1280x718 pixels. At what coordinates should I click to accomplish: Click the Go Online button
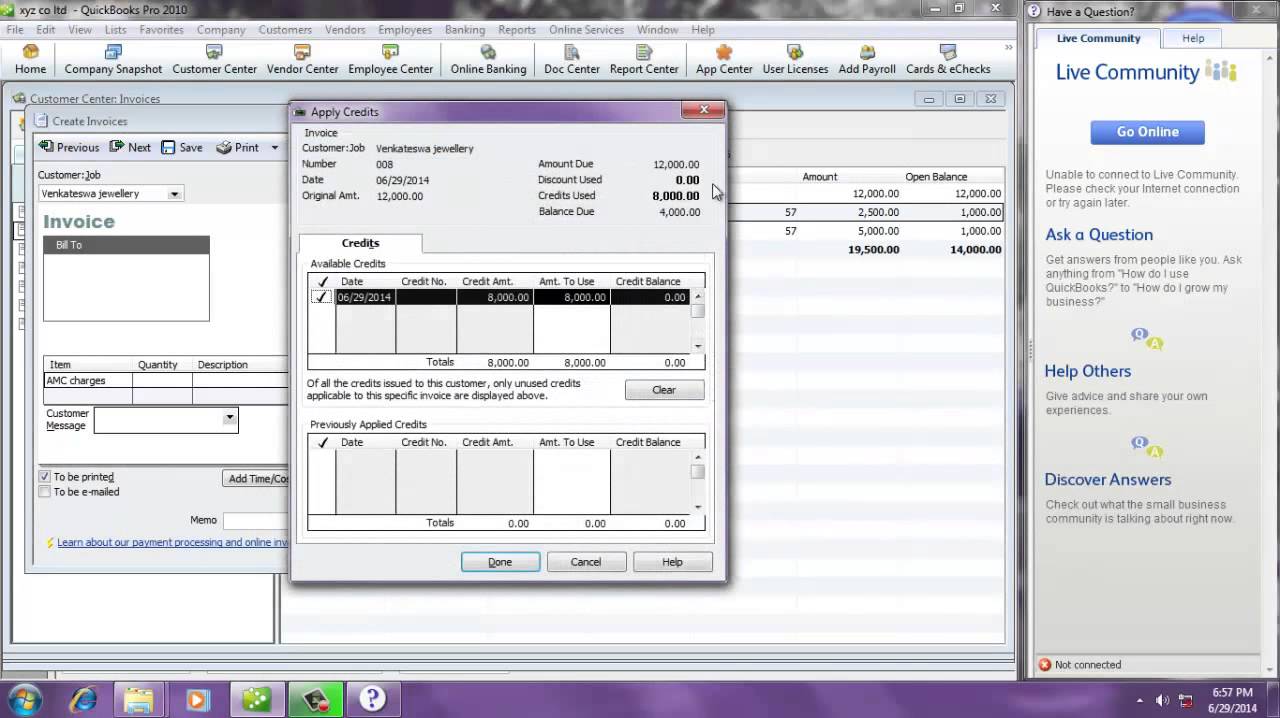tap(1147, 132)
